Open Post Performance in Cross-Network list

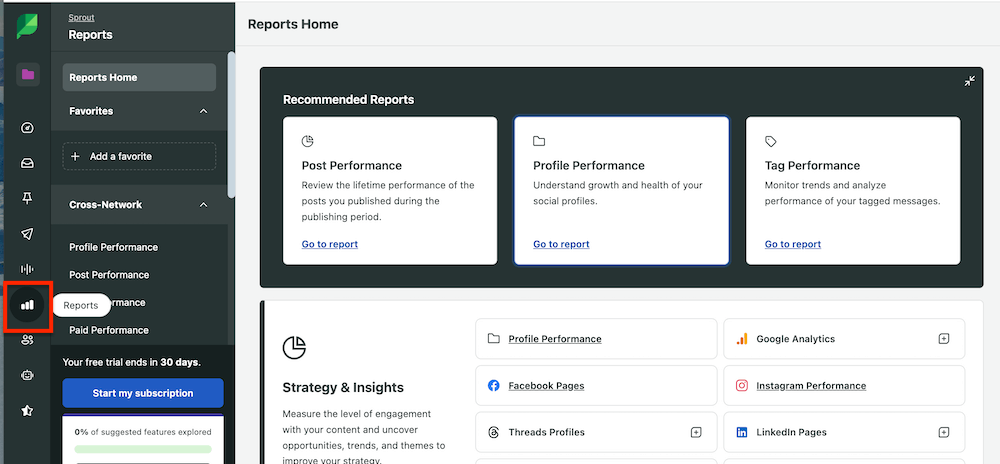pos(109,275)
